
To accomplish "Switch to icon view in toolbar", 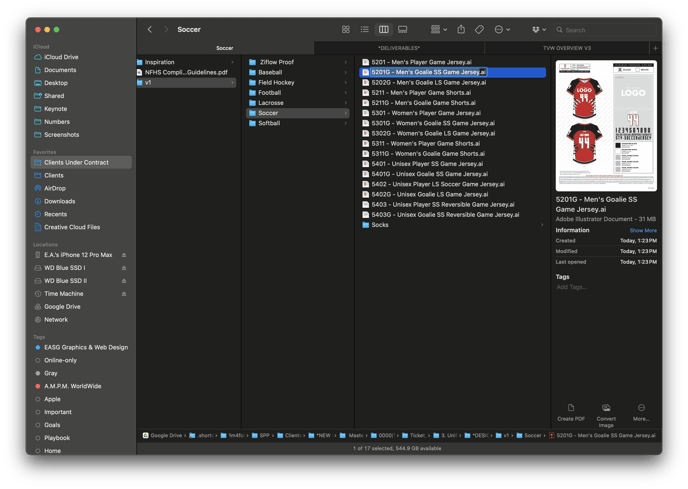I will (x=346, y=30).
